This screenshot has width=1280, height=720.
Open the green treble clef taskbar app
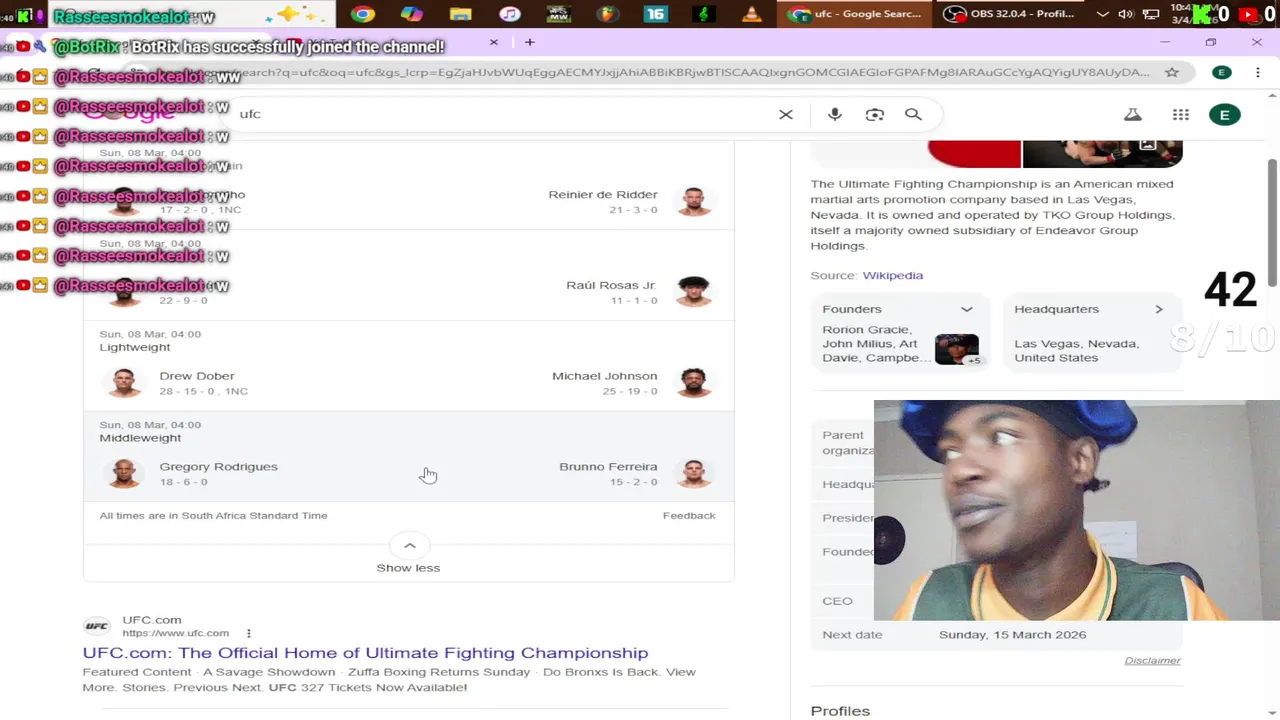704,14
